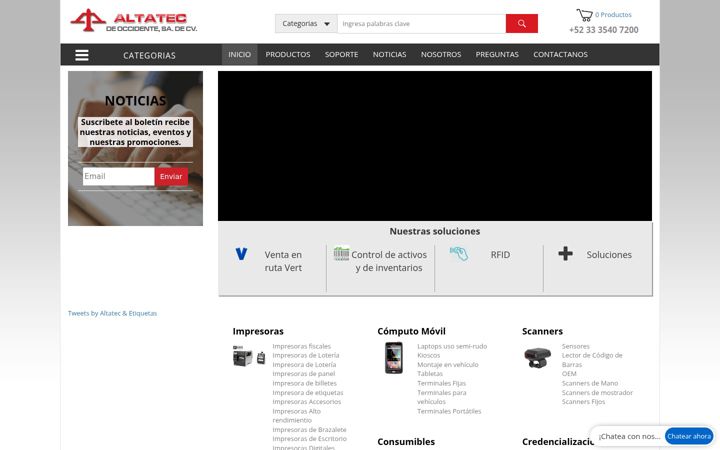
Task: Open the NOSOTROS menu item
Action: (441, 54)
